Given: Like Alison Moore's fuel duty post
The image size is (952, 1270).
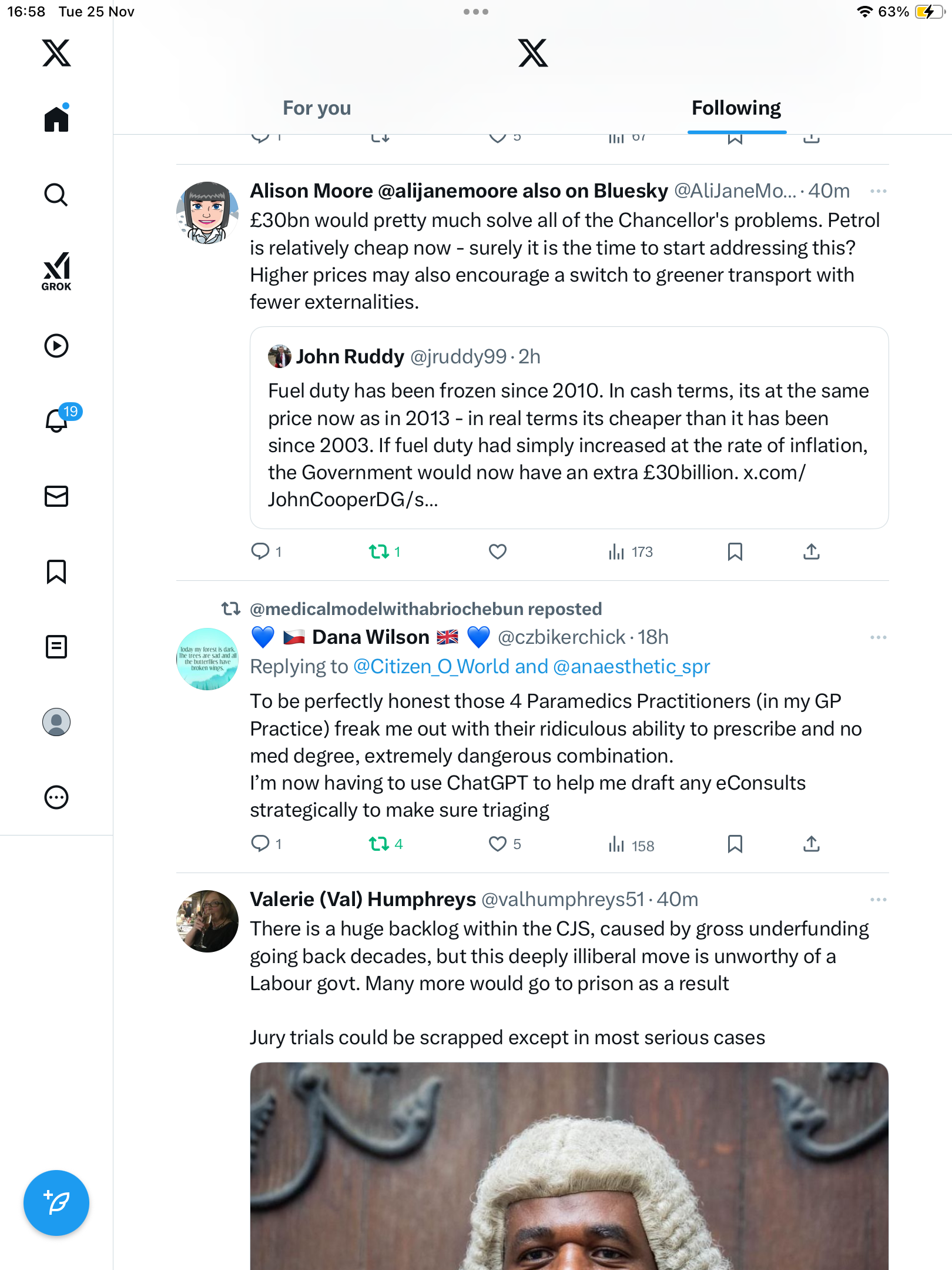Looking at the screenshot, I should coord(497,552).
